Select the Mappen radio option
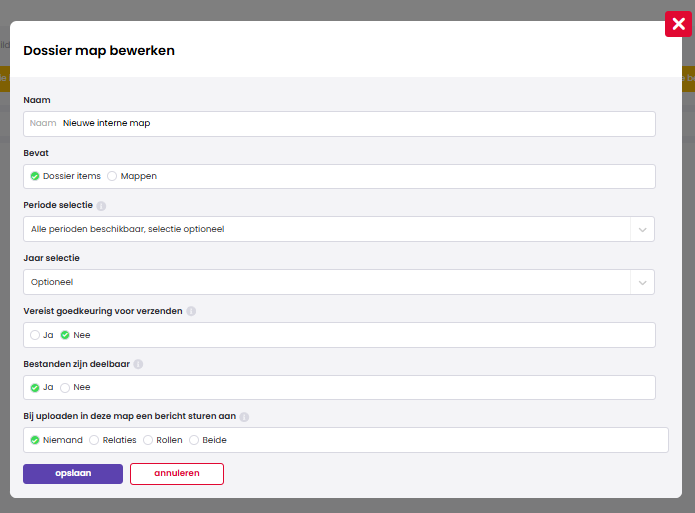695x513 pixels. click(x=112, y=176)
